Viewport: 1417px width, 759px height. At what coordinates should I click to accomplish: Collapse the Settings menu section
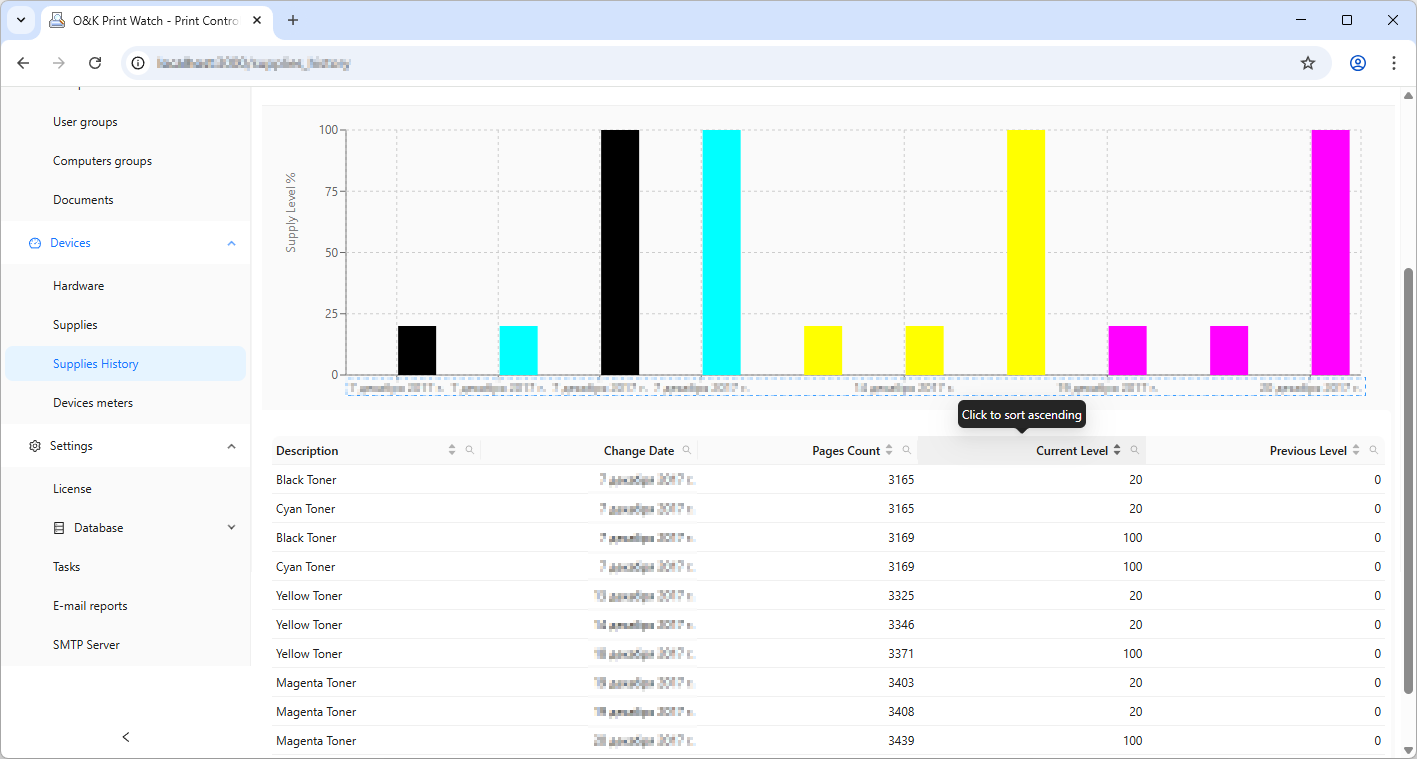tap(231, 446)
